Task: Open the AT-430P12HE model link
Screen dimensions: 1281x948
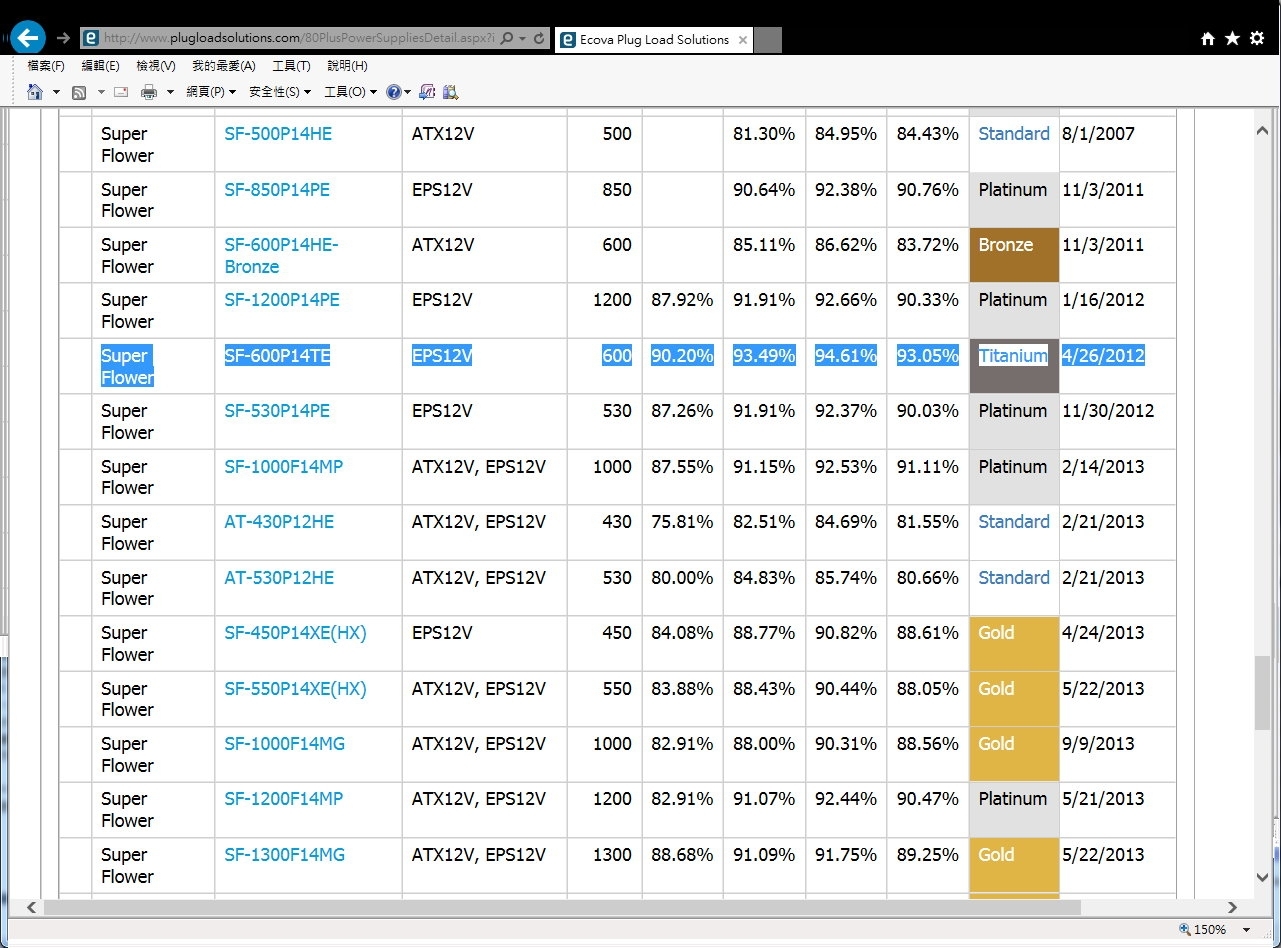Action: (279, 522)
